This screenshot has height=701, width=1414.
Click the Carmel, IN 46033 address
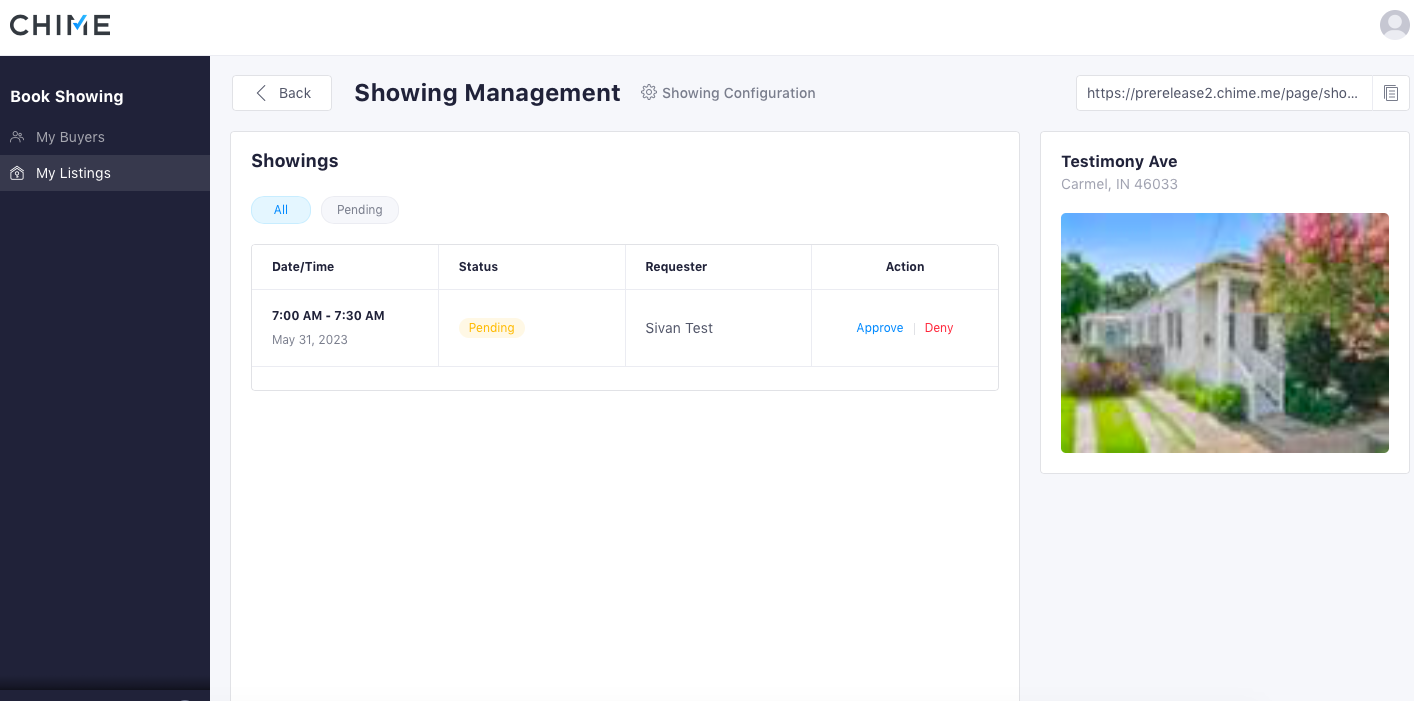point(1119,184)
